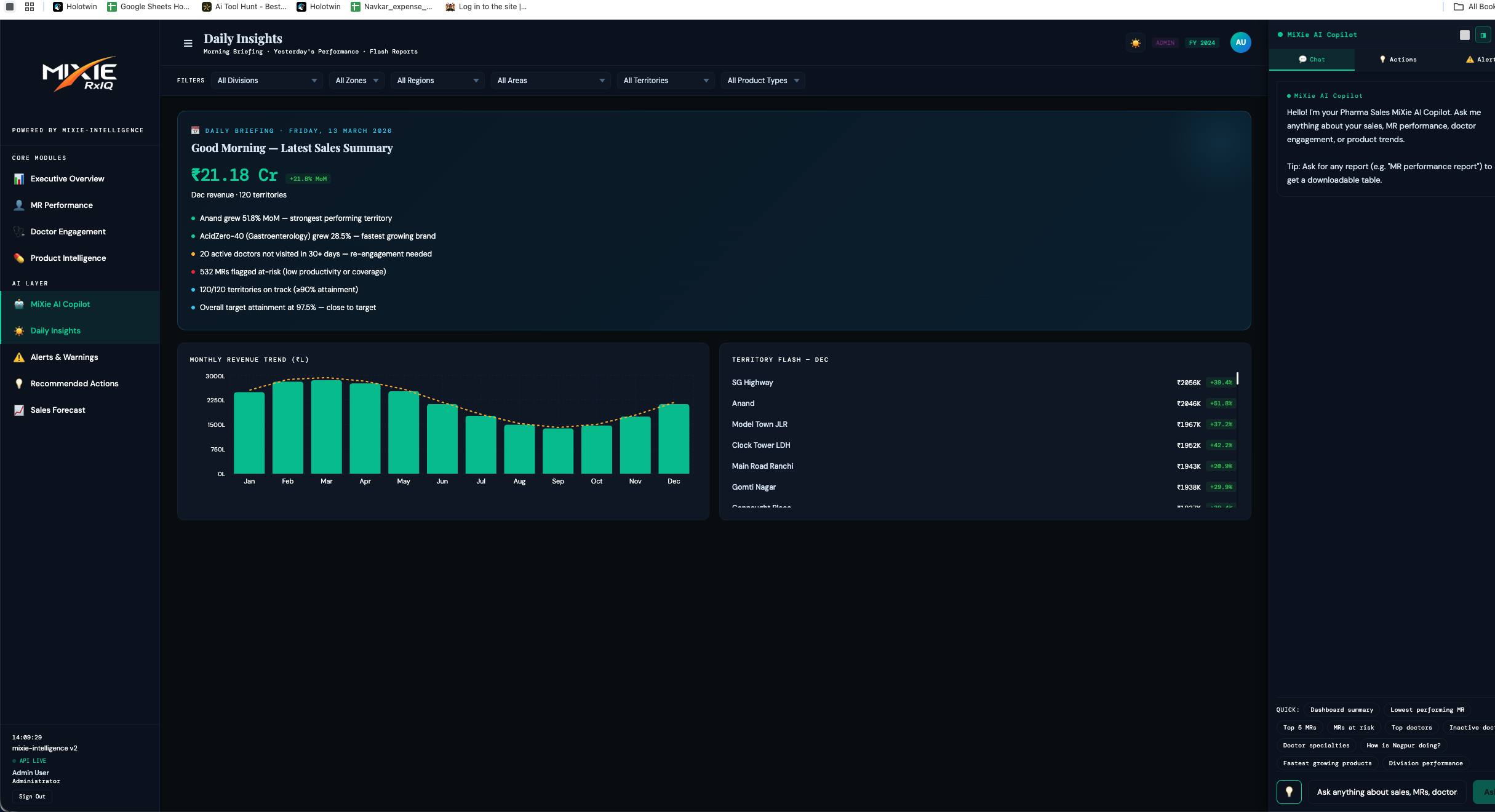Click the sun theme icon in the header
The width and height of the screenshot is (1495, 812).
[1135, 43]
